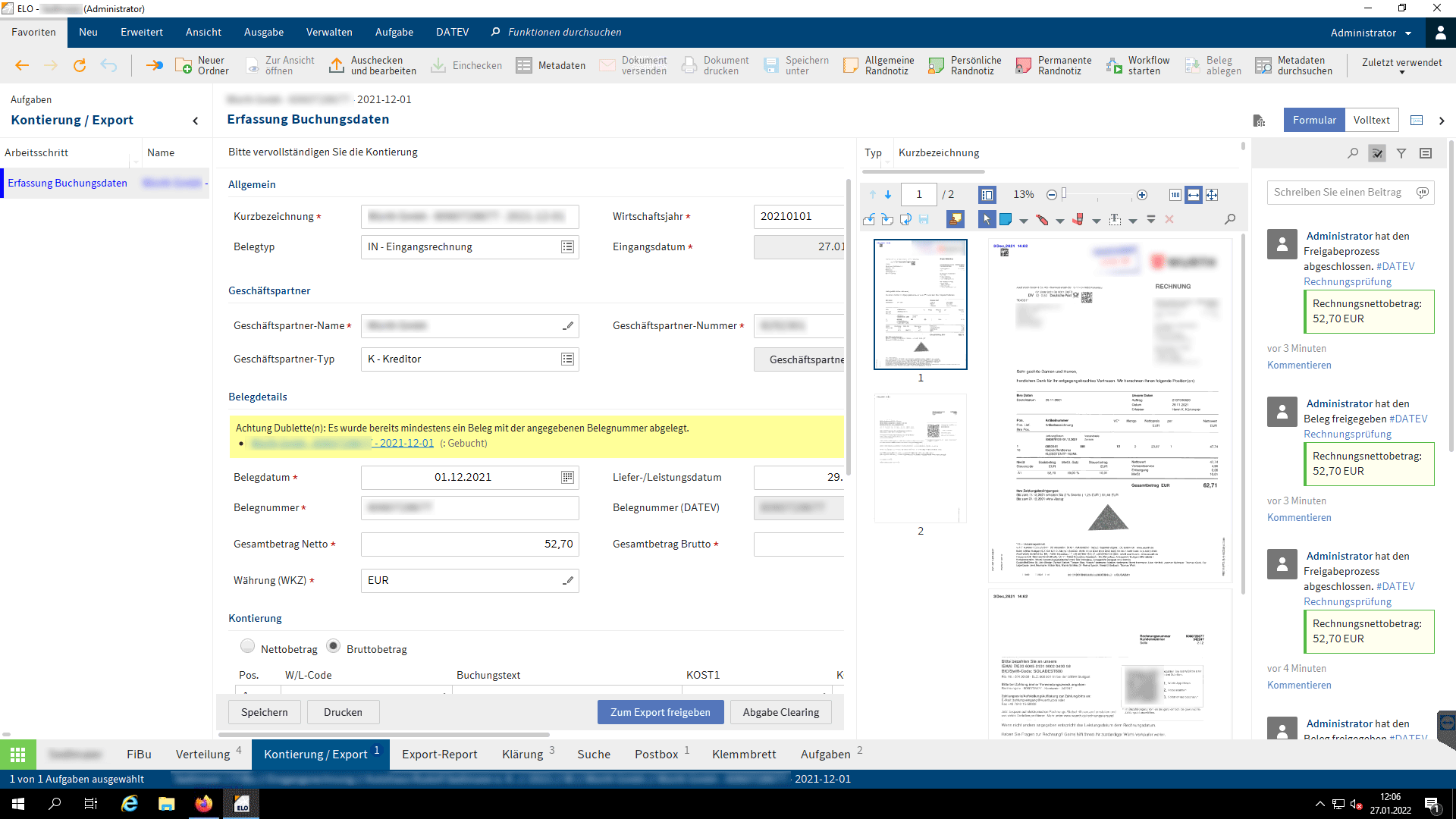The image size is (1456, 819).
Task: Click the feed search magnifier icon
Action: [x=1353, y=153]
